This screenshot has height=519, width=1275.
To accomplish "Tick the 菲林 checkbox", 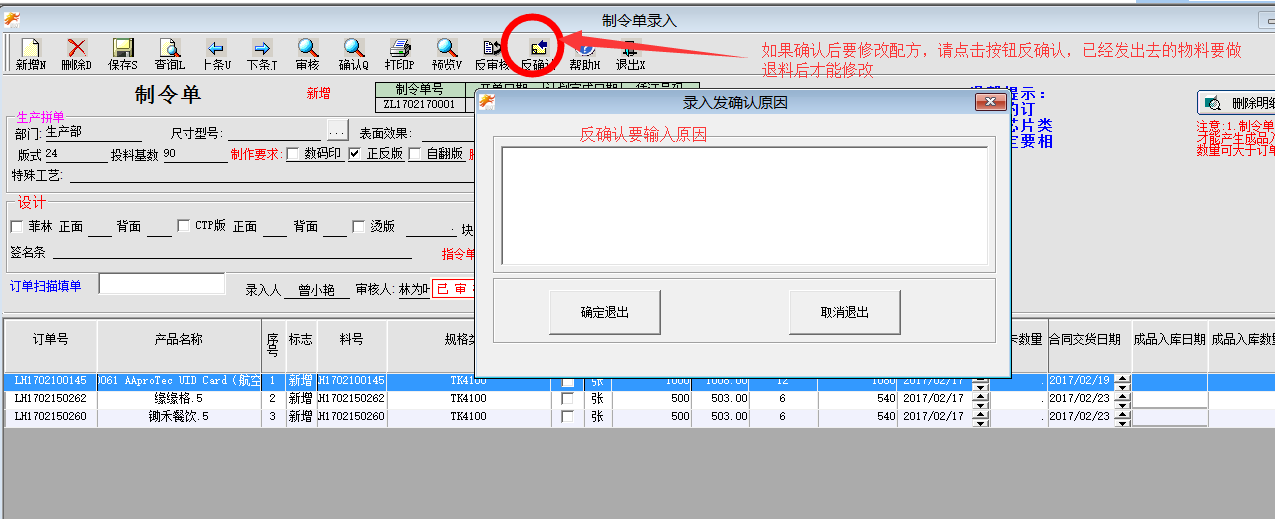I will point(17,227).
